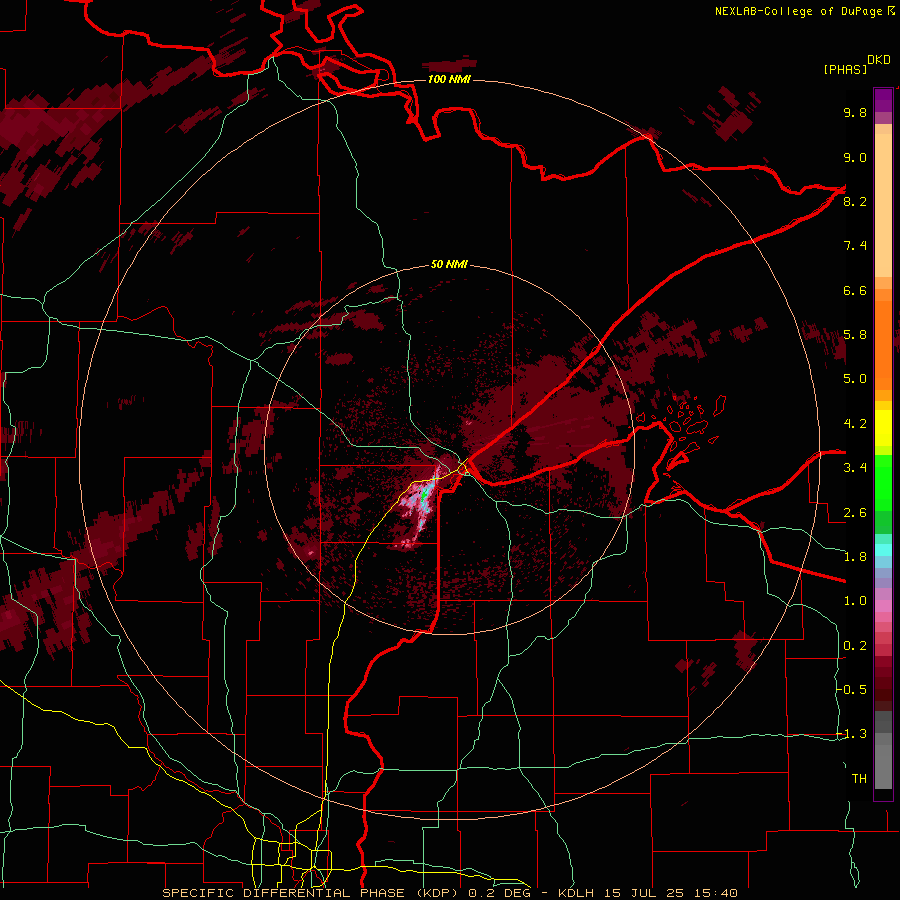Click the TH label at scale bottom
This screenshot has width=900, height=900.
(859, 779)
